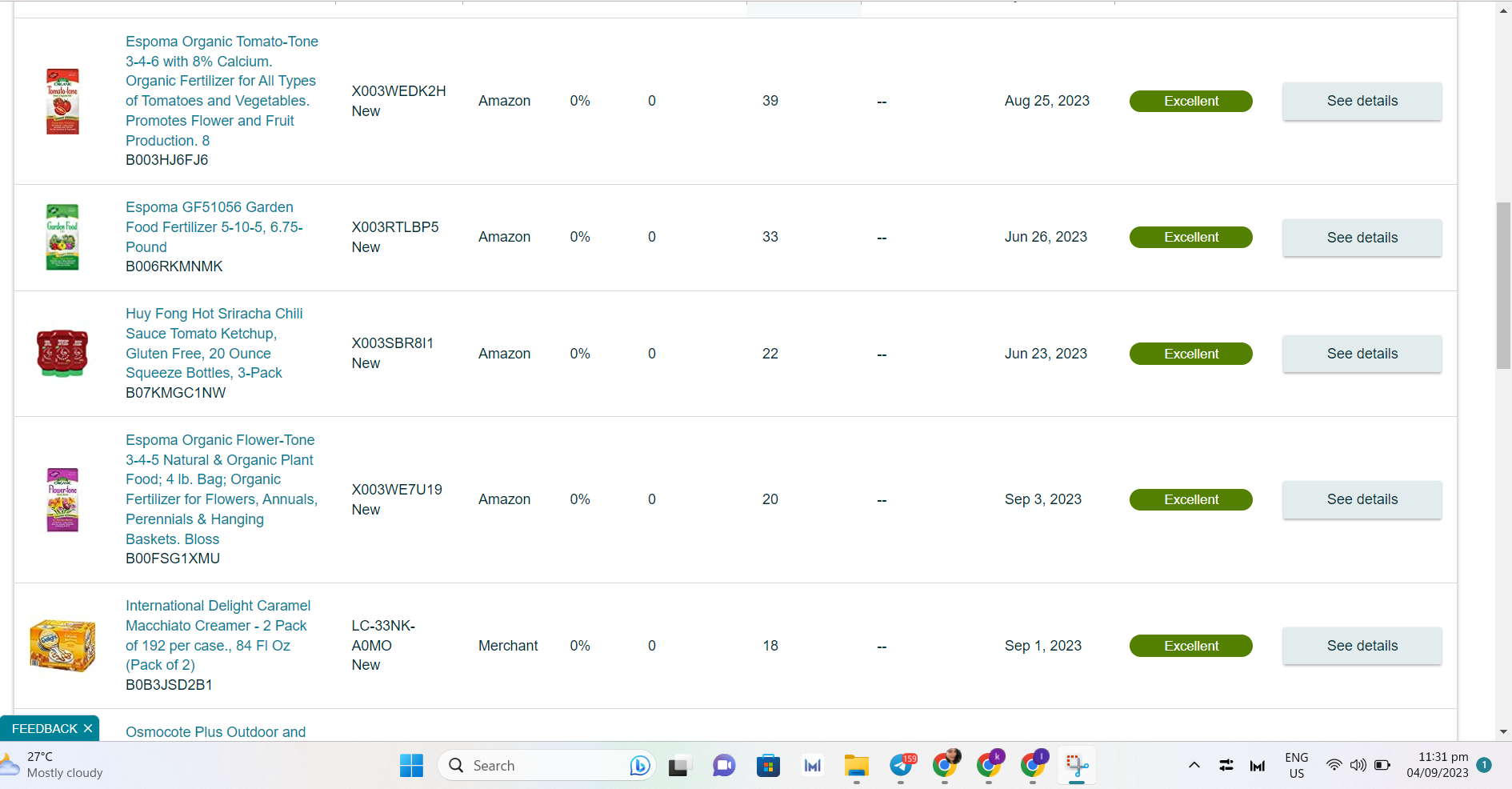
Task: Click the Garden Food product thumbnail
Action: coord(62,237)
